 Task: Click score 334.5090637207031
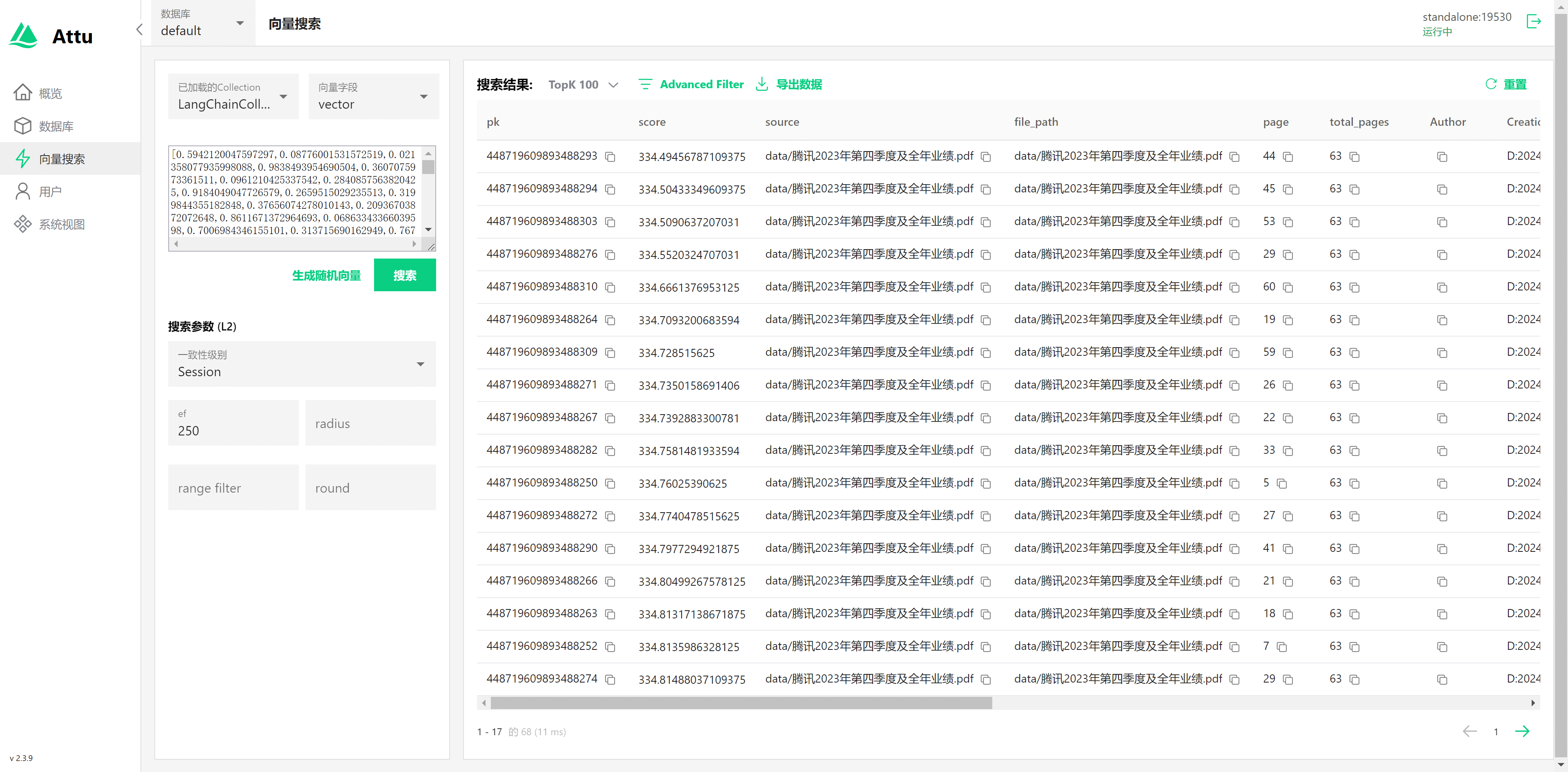tap(688, 222)
